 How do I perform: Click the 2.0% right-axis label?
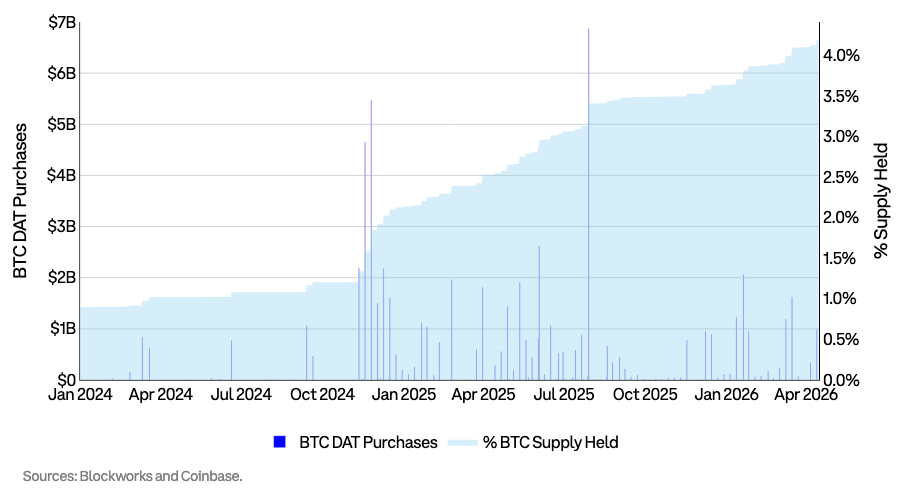click(x=841, y=218)
